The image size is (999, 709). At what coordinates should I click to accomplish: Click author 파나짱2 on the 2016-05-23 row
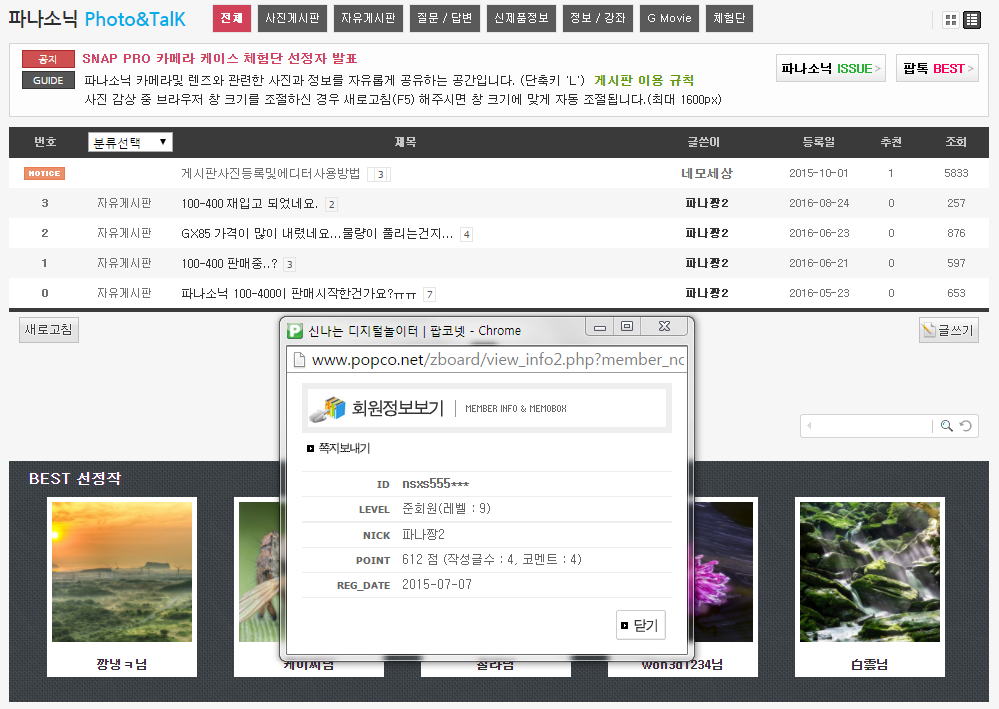click(707, 293)
